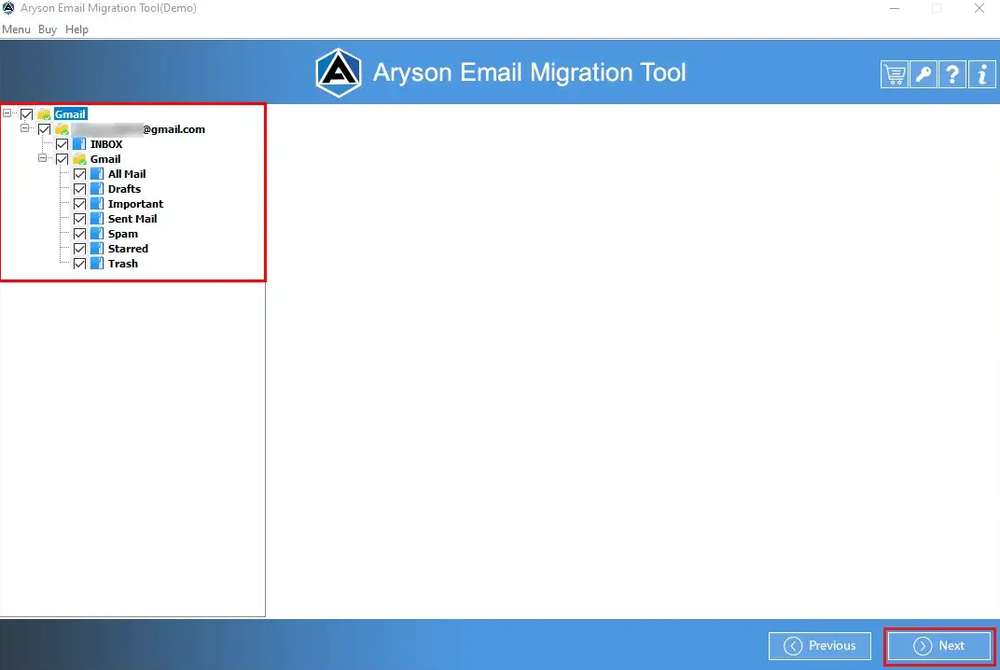Collapse the root Gmail tree node

[7, 113]
